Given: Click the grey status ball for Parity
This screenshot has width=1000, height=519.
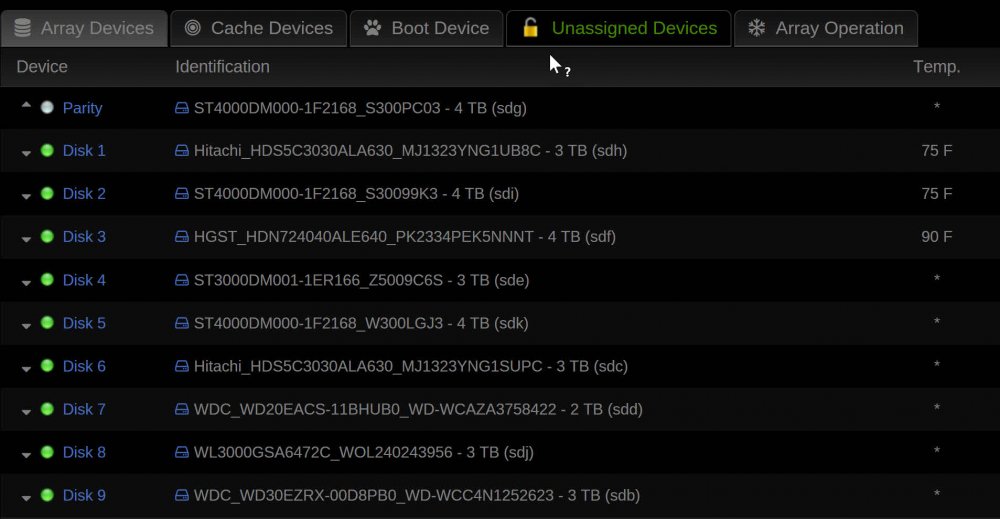Looking at the screenshot, I should (47, 107).
